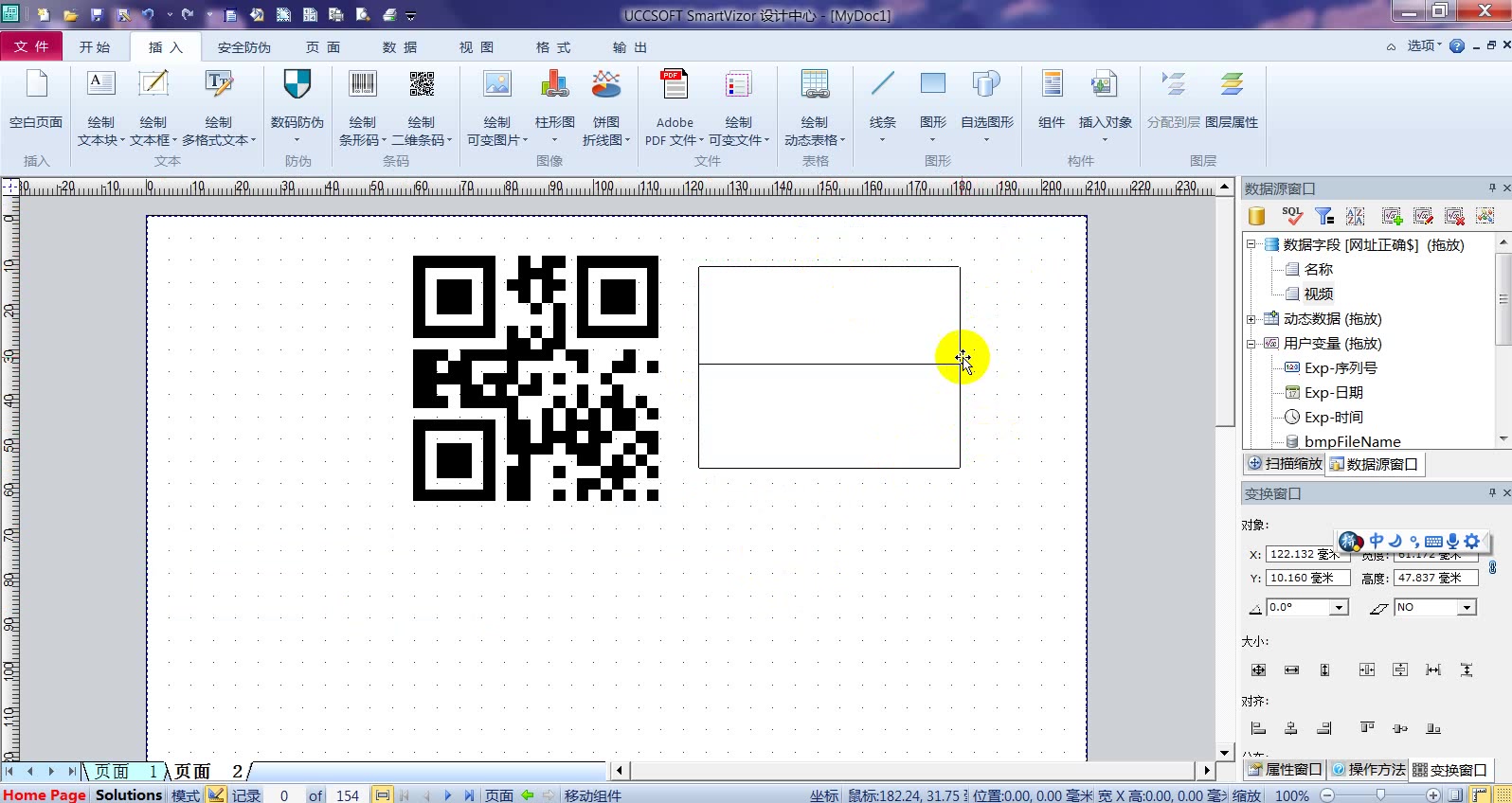Click the pie and line chart (饼图折线图) tool
Screen dimensions: 1512x803
pos(606,106)
